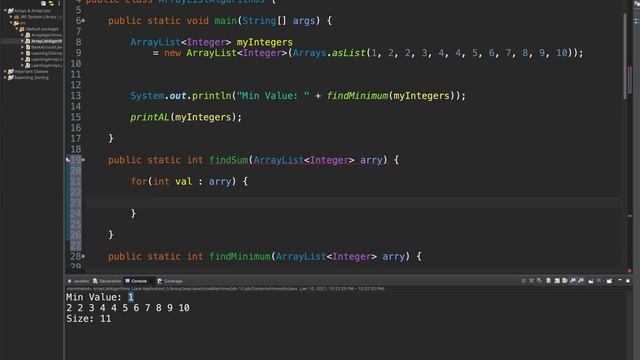
Task: Select Important Classes project name
Action: 31,71
